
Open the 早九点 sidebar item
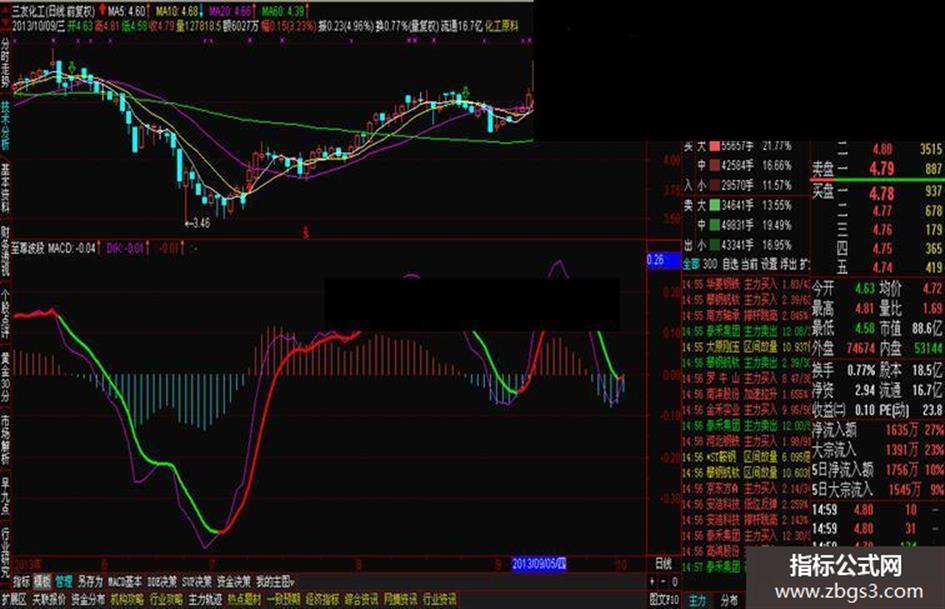click(5, 496)
